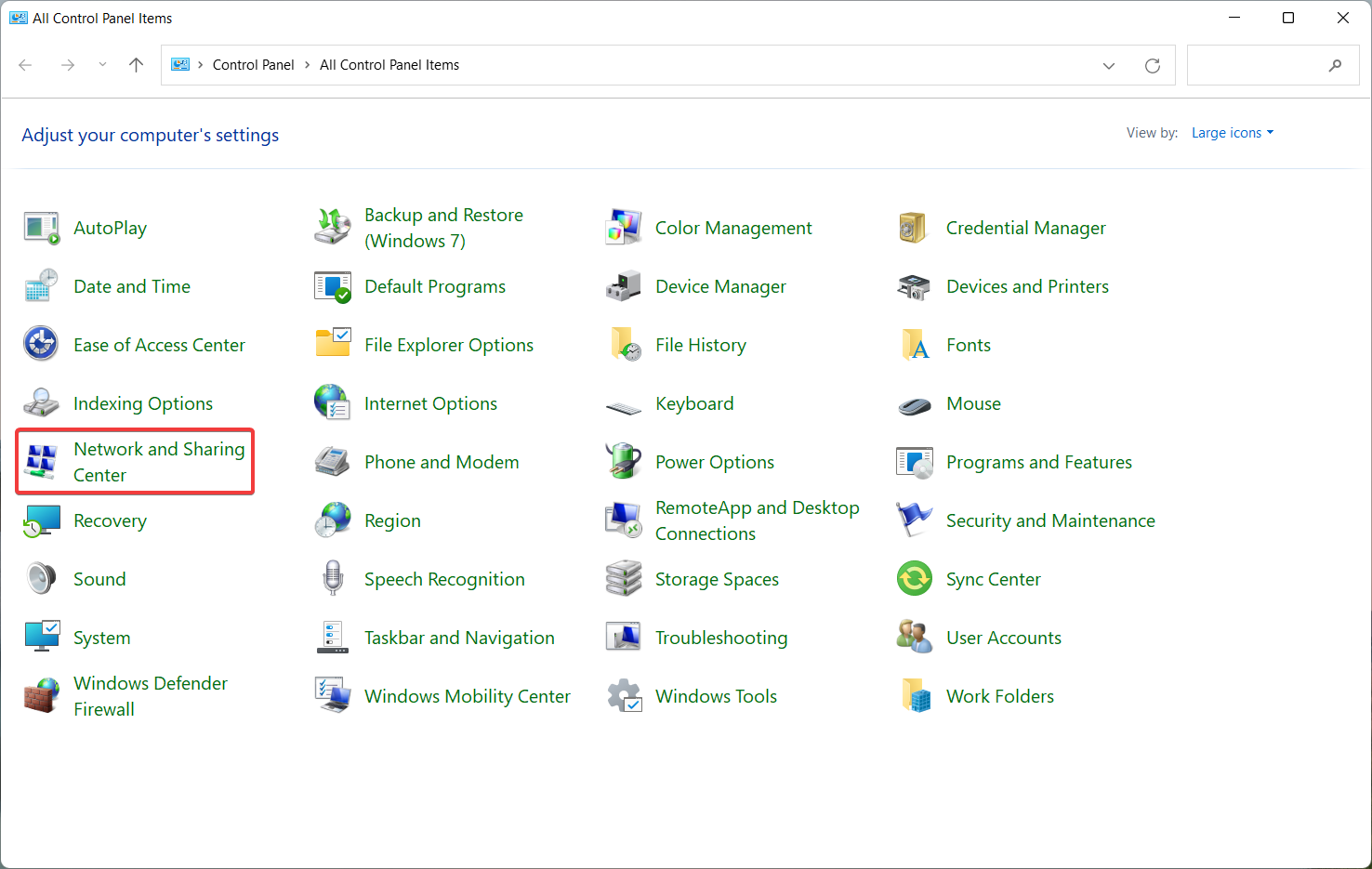Open the Keyboard icon
Screen dimensions: 1372x869
tap(623, 406)
